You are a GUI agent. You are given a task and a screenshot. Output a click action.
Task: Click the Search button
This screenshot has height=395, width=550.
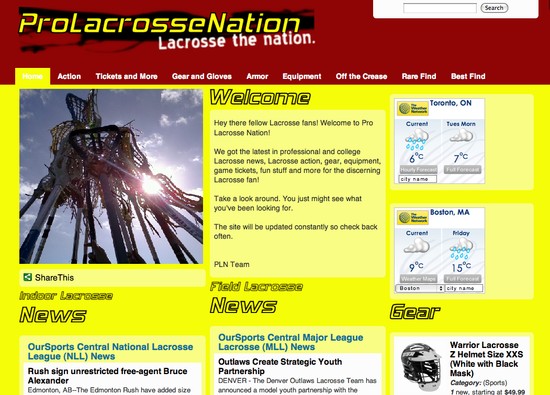[494, 8]
